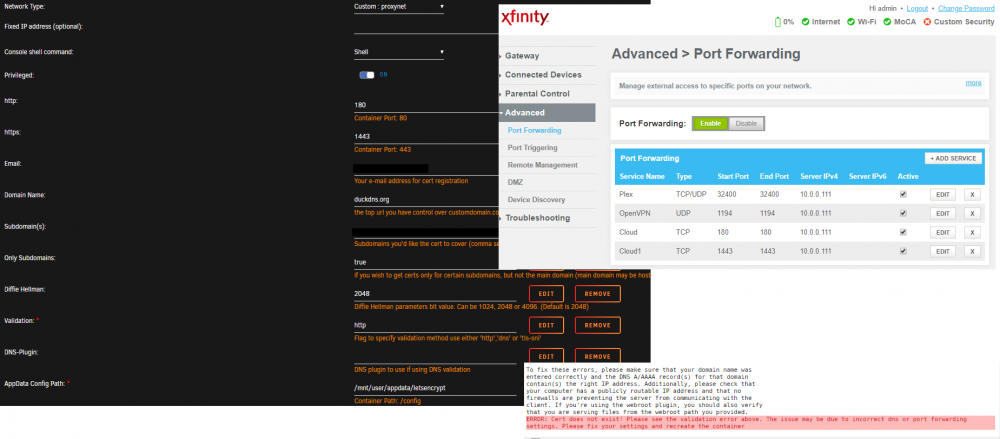Select DMZ in sidebar

(x=515, y=182)
